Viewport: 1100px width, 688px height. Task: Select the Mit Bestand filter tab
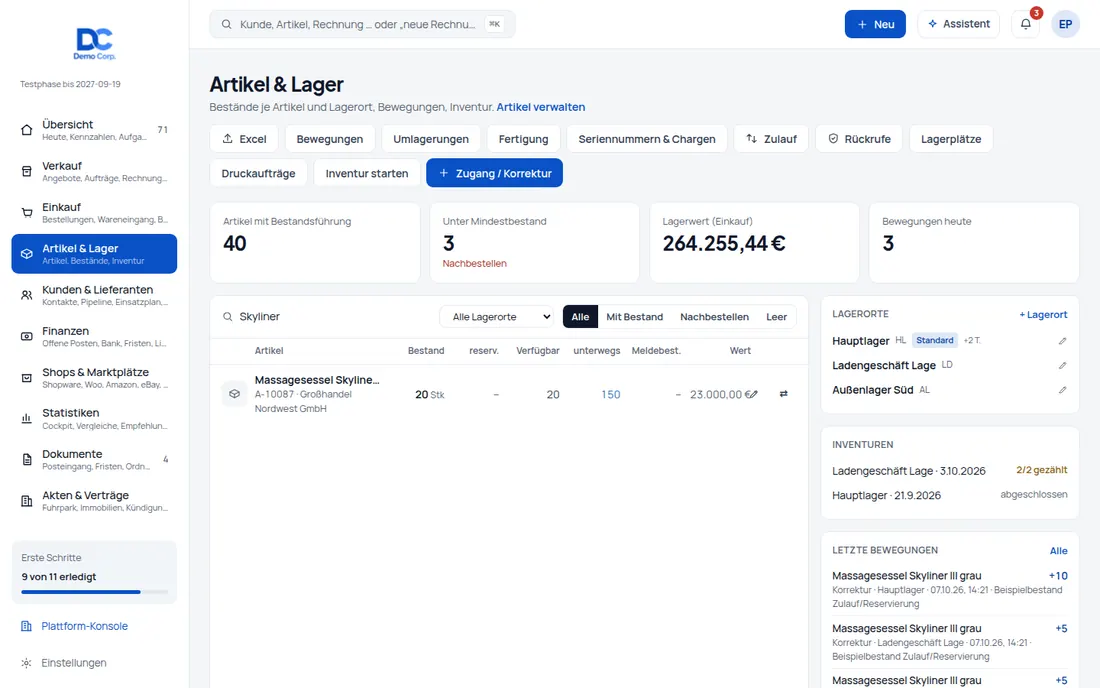pos(634,317)
